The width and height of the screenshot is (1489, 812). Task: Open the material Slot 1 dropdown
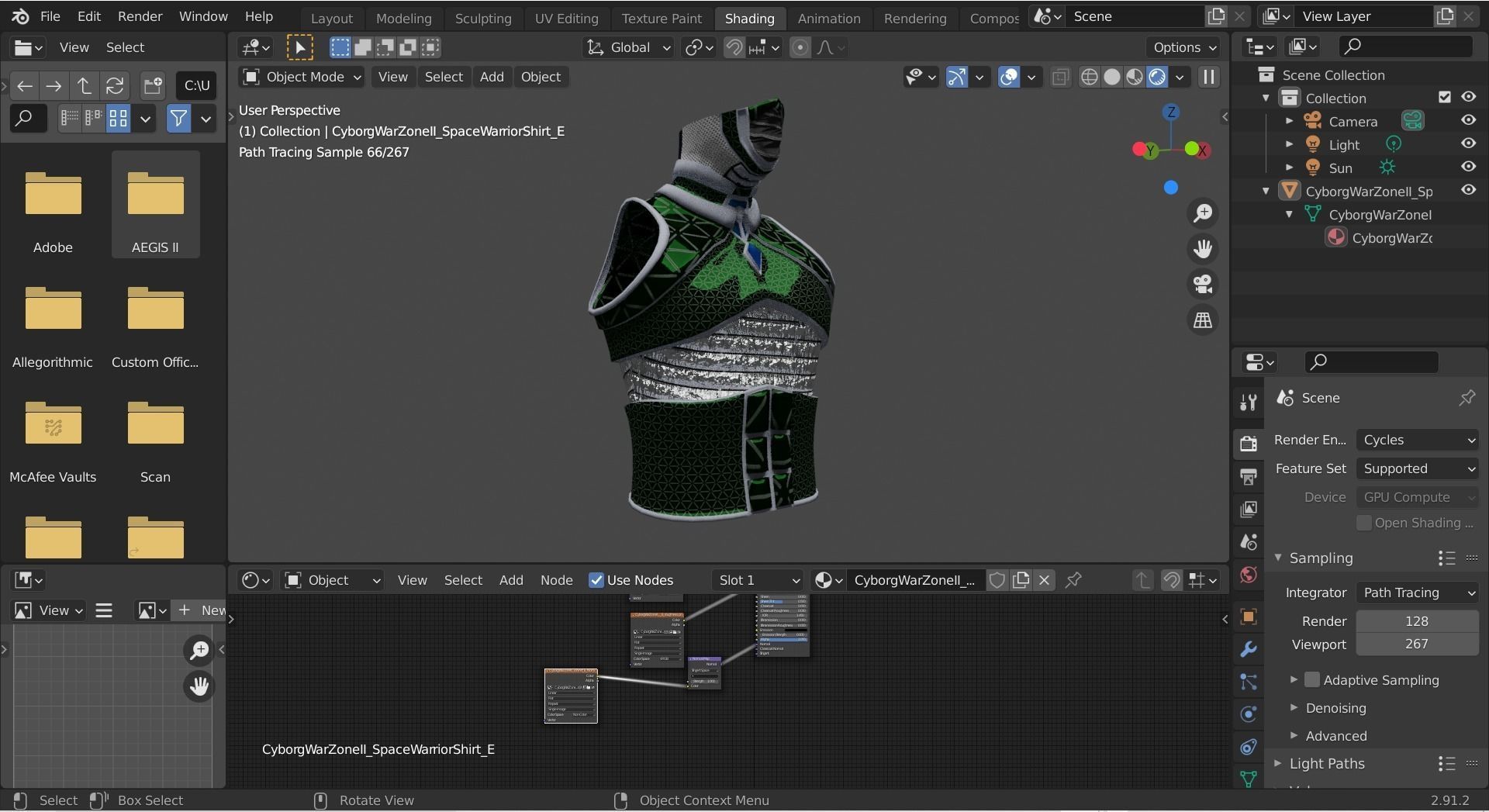[x=757, y=580]
